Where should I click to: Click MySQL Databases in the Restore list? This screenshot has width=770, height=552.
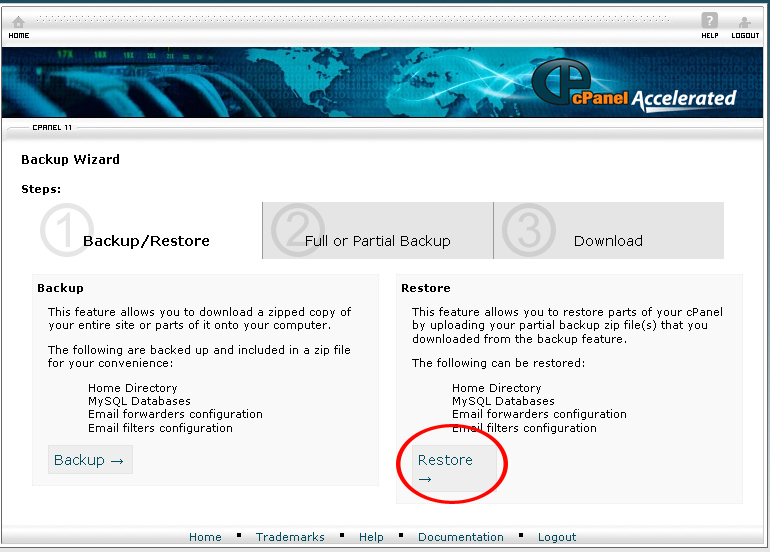click(503, 401)
